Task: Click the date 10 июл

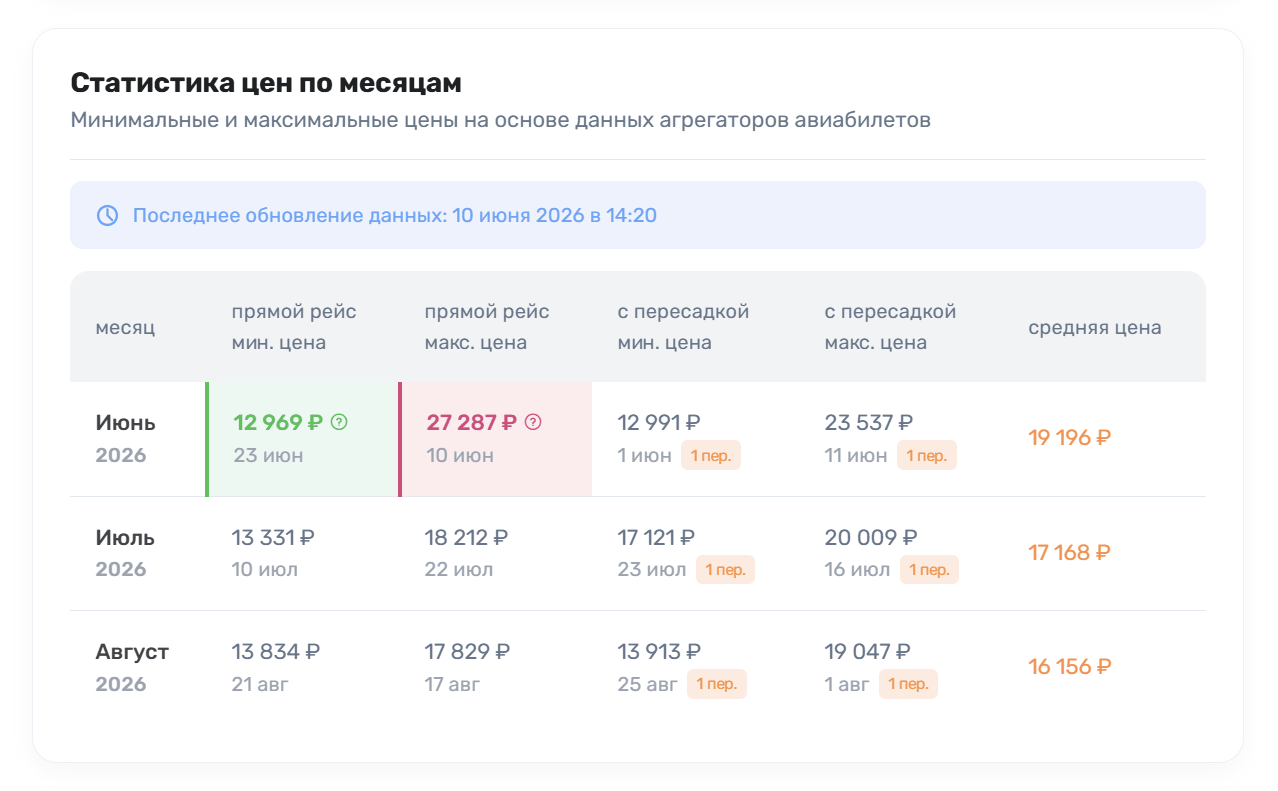Action: point(265,570)
